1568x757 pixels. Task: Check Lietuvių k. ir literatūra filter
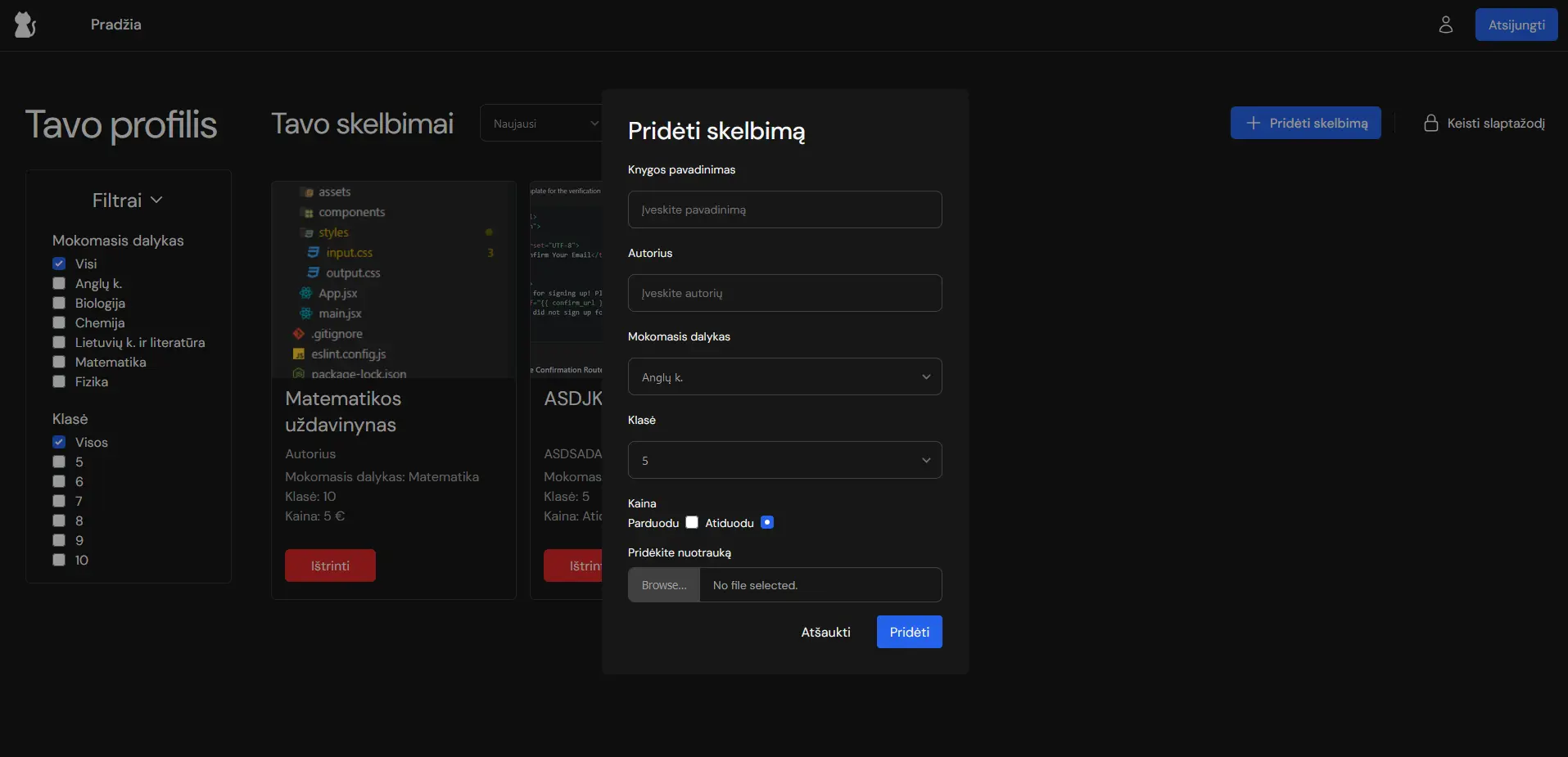59,342
